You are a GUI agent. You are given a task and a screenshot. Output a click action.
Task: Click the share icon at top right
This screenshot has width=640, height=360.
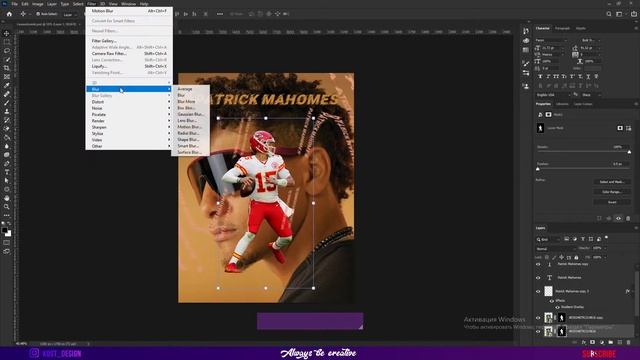click(633, 14)
